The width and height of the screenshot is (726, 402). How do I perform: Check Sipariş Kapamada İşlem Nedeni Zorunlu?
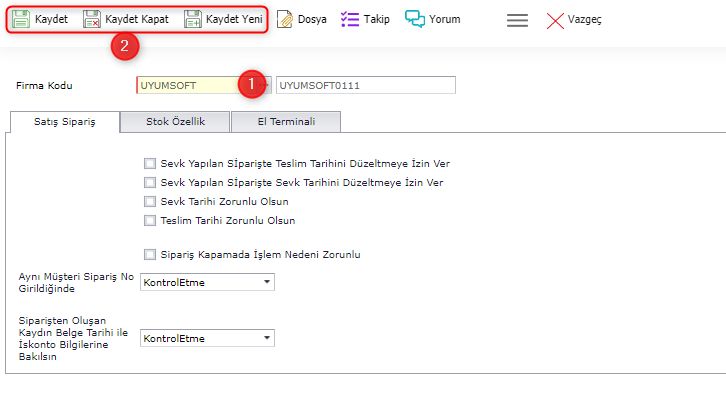[x=150, y=254]
